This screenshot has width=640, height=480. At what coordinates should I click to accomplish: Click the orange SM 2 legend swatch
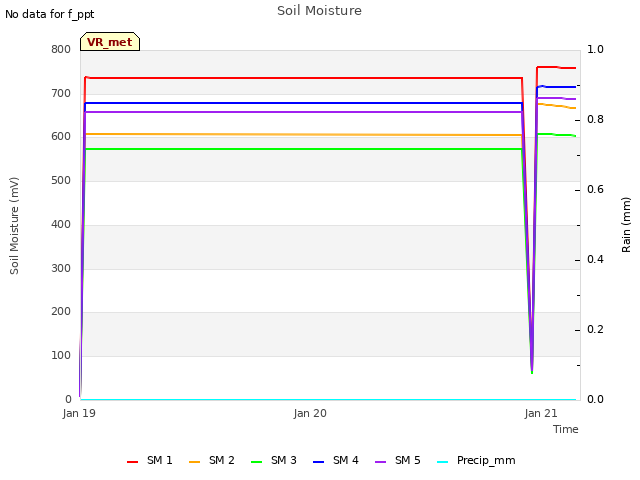click(x=195, y=462)
